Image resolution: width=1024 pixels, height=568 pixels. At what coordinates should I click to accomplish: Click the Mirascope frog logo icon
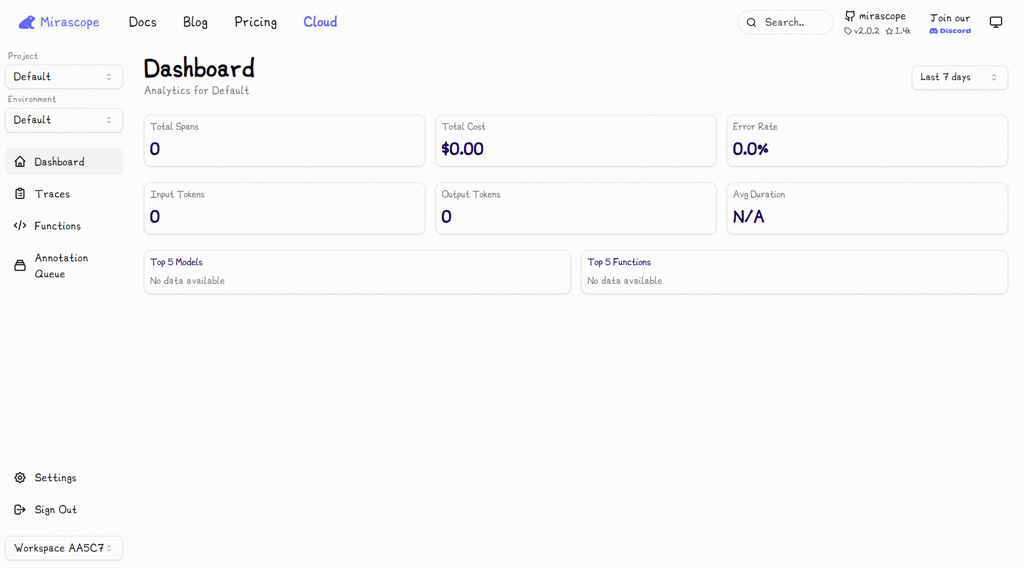27,22
